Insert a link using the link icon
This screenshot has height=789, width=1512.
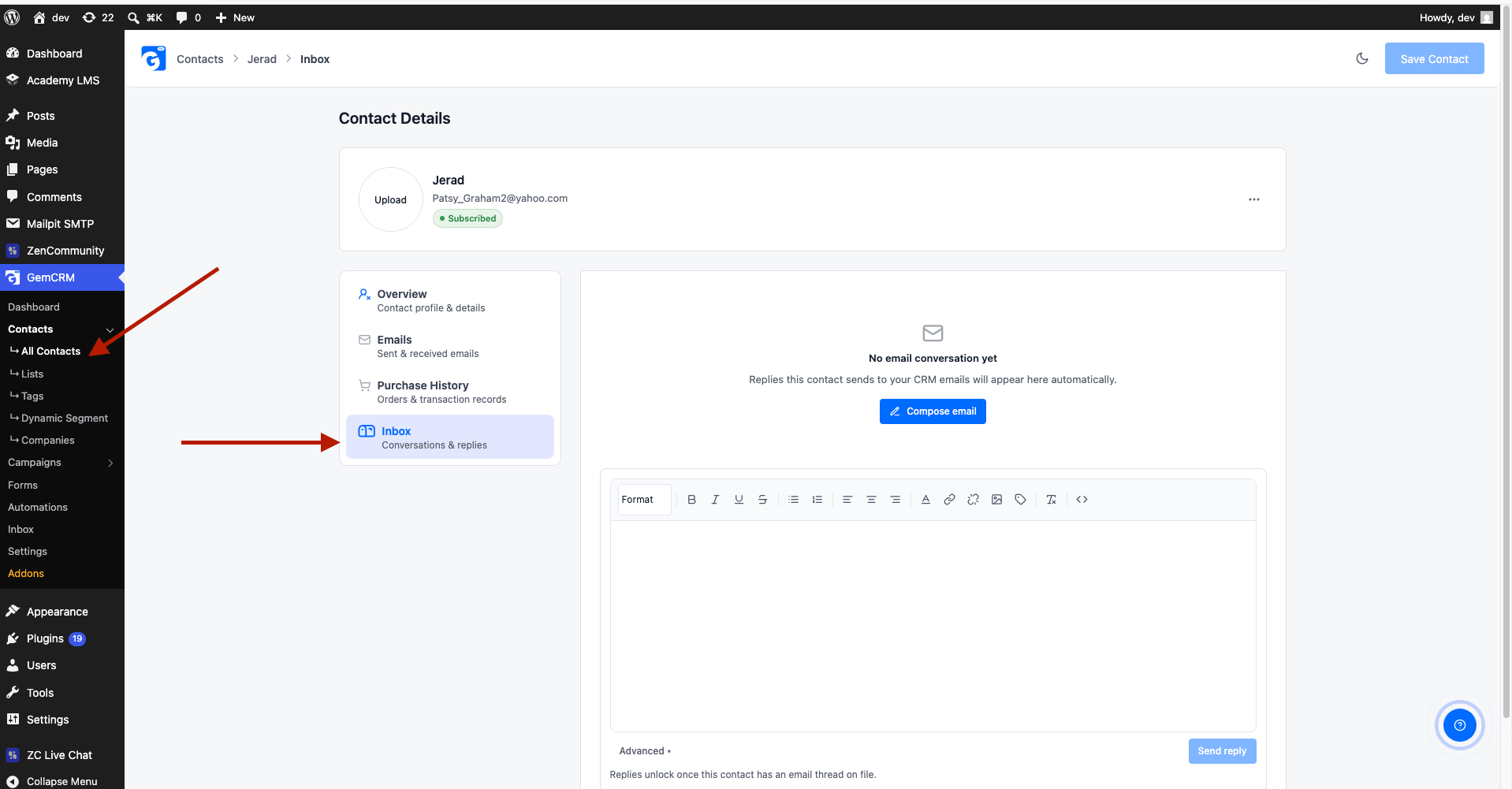pyautogui.click(x=949, y=500)
